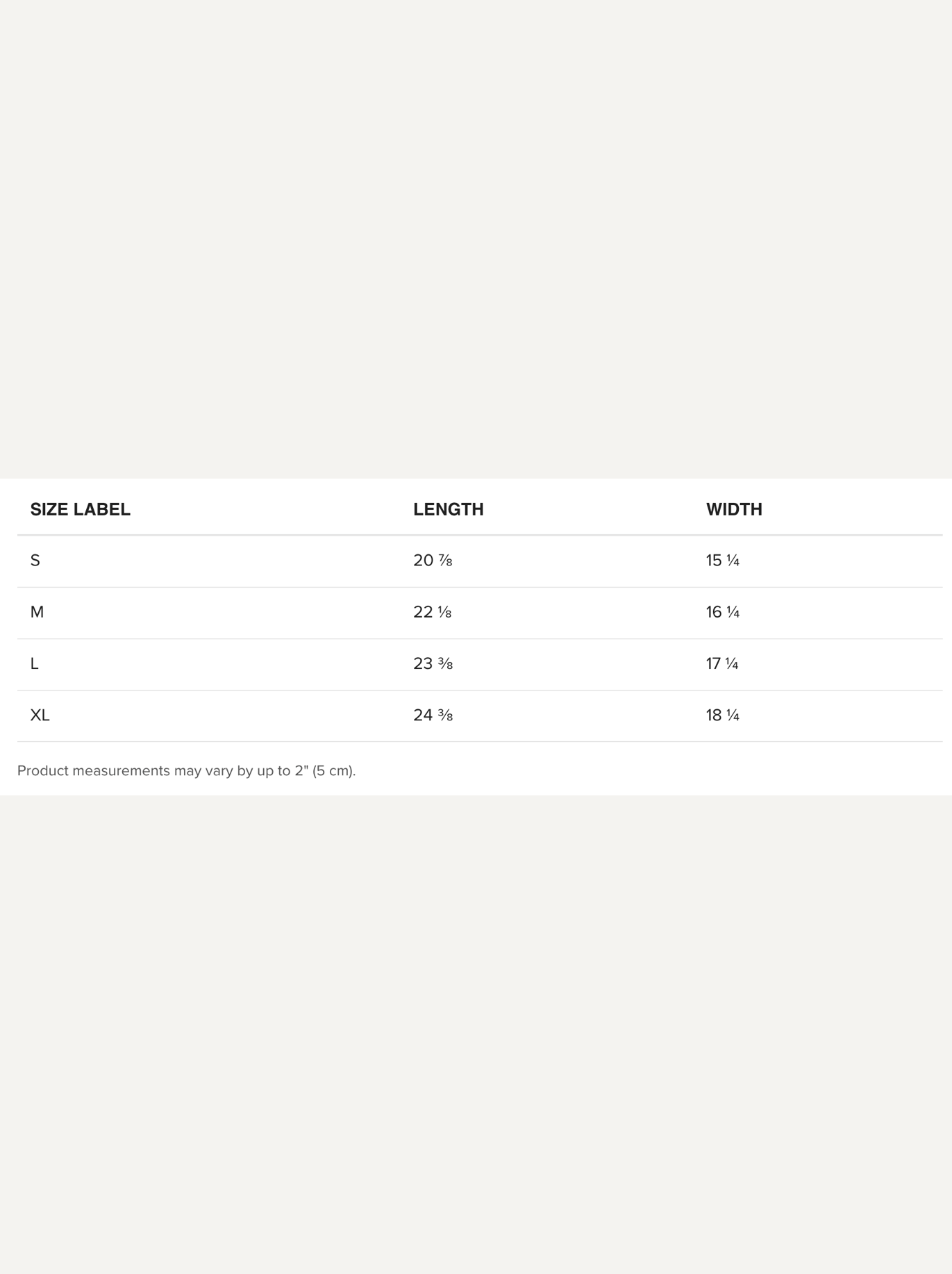Click the 20 ⅞ length value

pos(433,561)
